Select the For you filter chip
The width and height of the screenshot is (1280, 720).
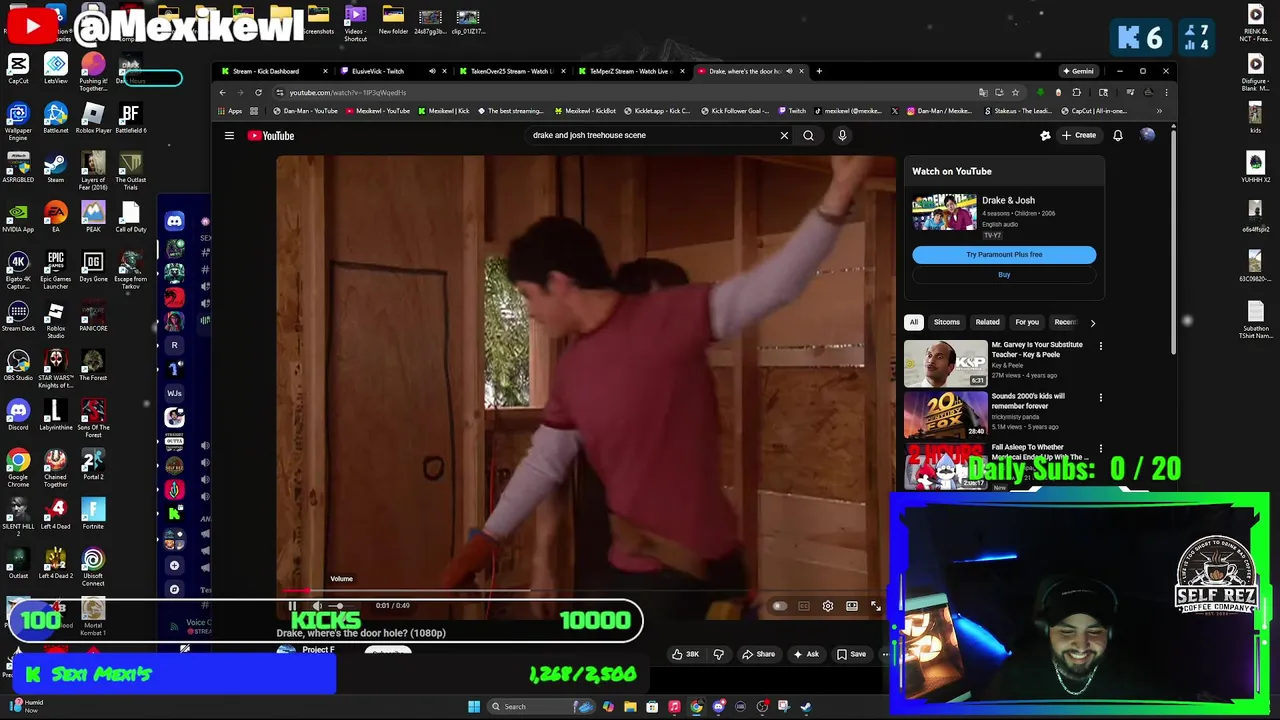click(1027, 322)
